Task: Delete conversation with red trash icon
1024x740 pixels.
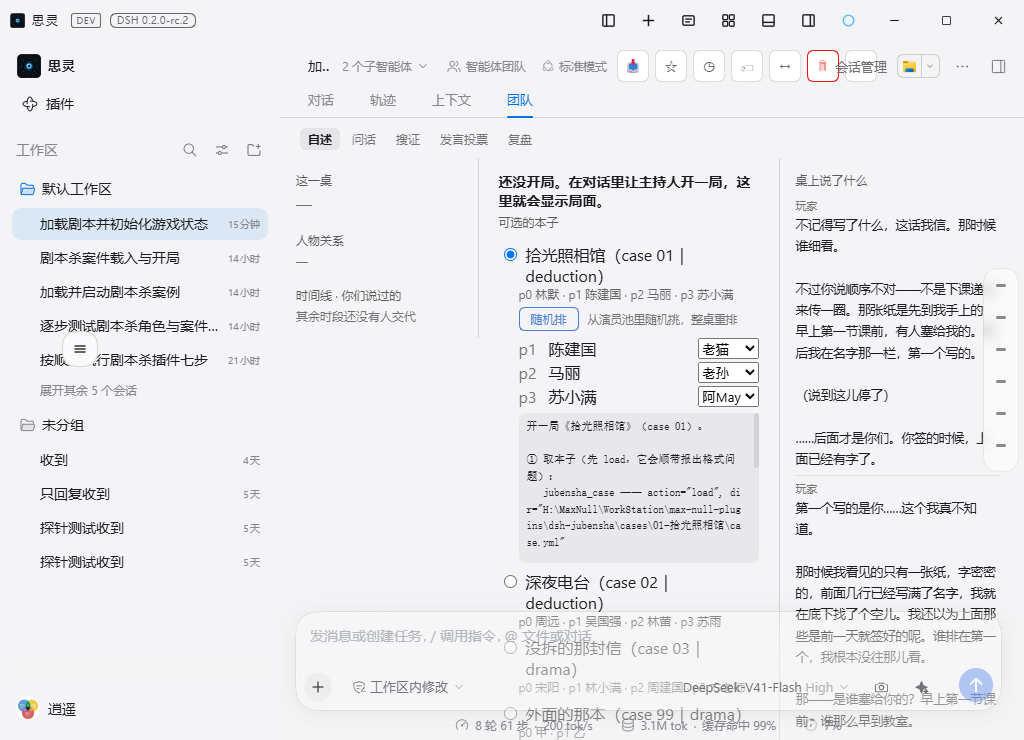Action: 823,66
